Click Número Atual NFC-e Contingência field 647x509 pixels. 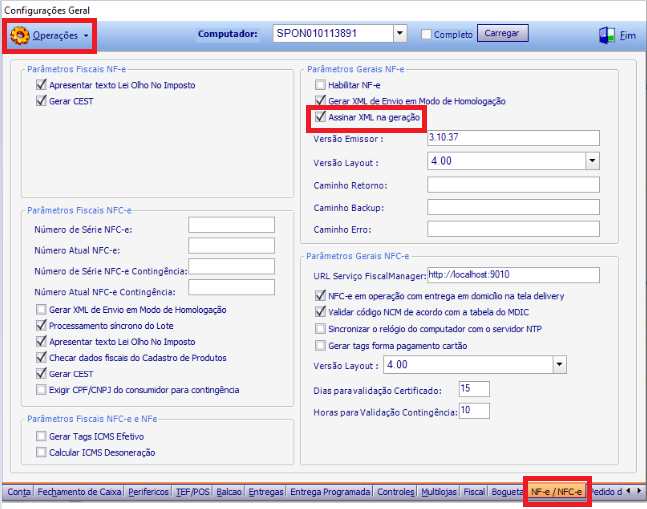coord(231,287)
